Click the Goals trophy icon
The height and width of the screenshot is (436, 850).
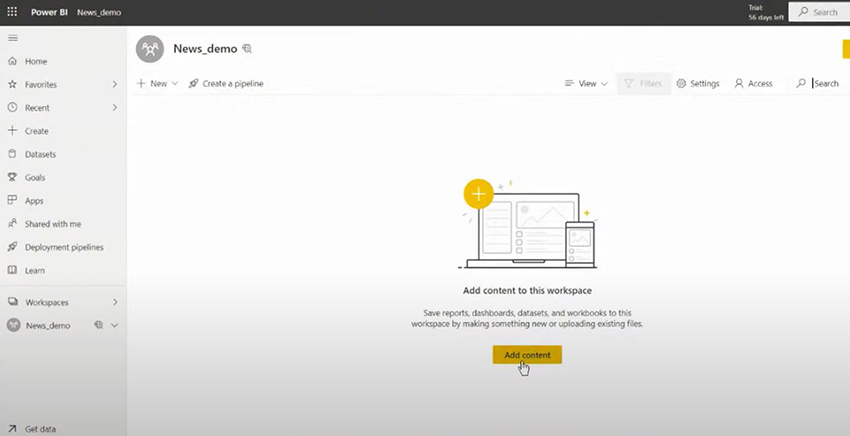click(x=12, y=177)
